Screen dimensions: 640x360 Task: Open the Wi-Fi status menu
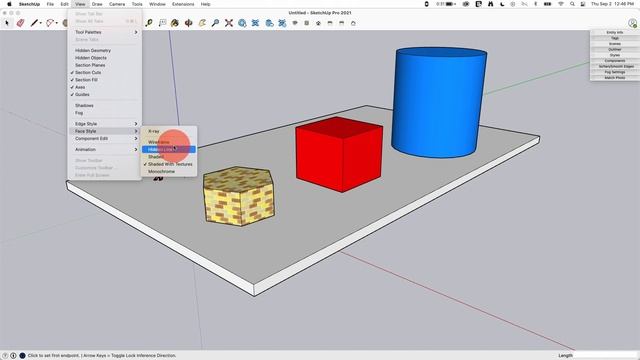(561, 4)
